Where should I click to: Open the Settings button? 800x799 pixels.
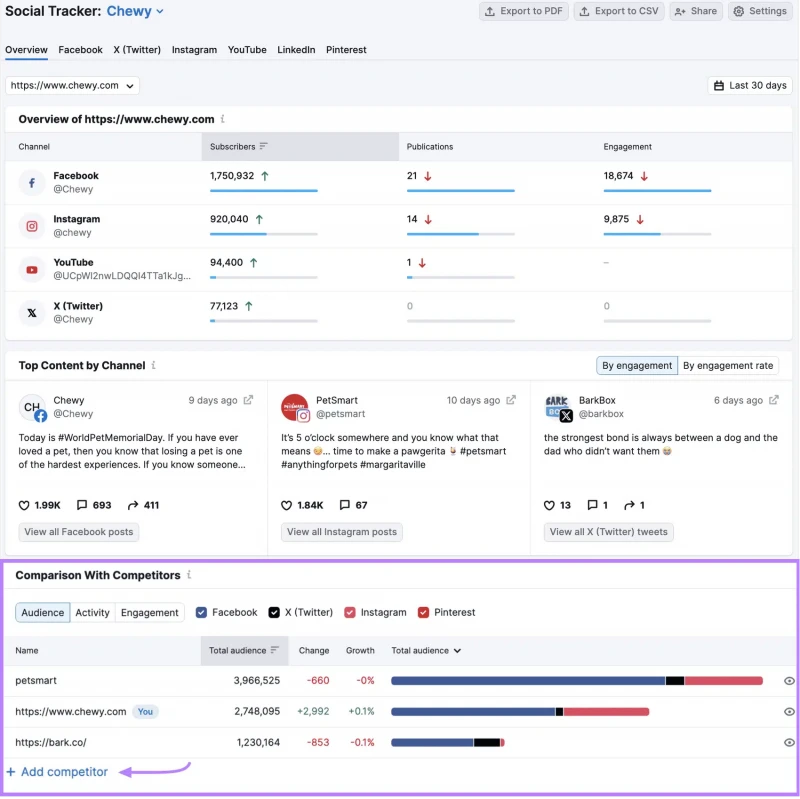(x=760, y=11)
